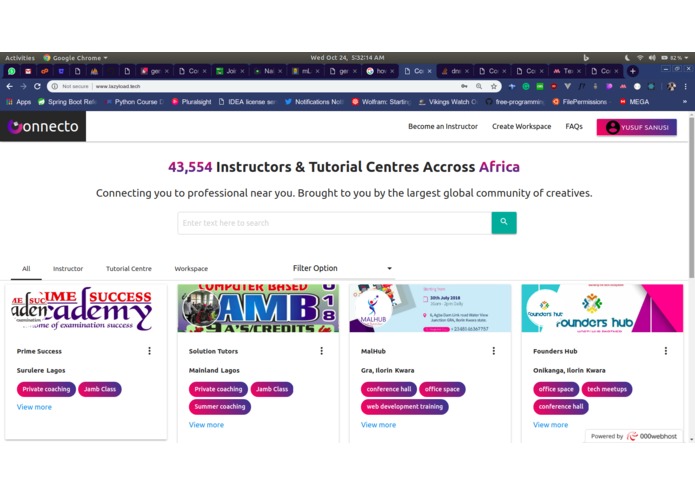Click Jamb Class tag on Solution Tutors

coord(272,389)
